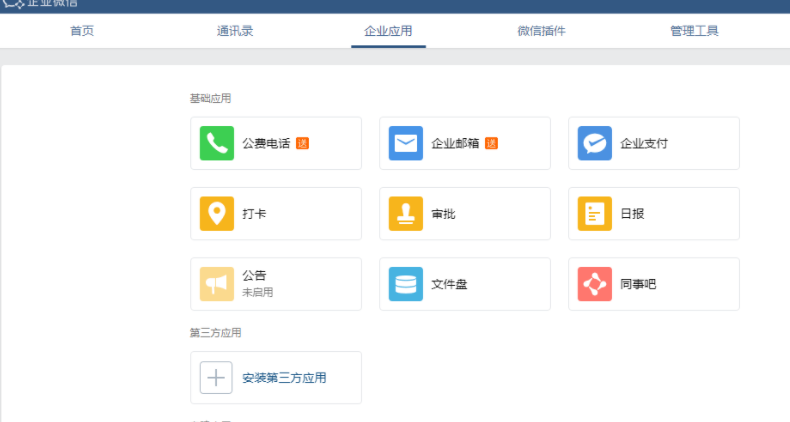The image size is (790, 422).
Task: Switch to the 通讯录 tab
Action: [x=235, y=31]
